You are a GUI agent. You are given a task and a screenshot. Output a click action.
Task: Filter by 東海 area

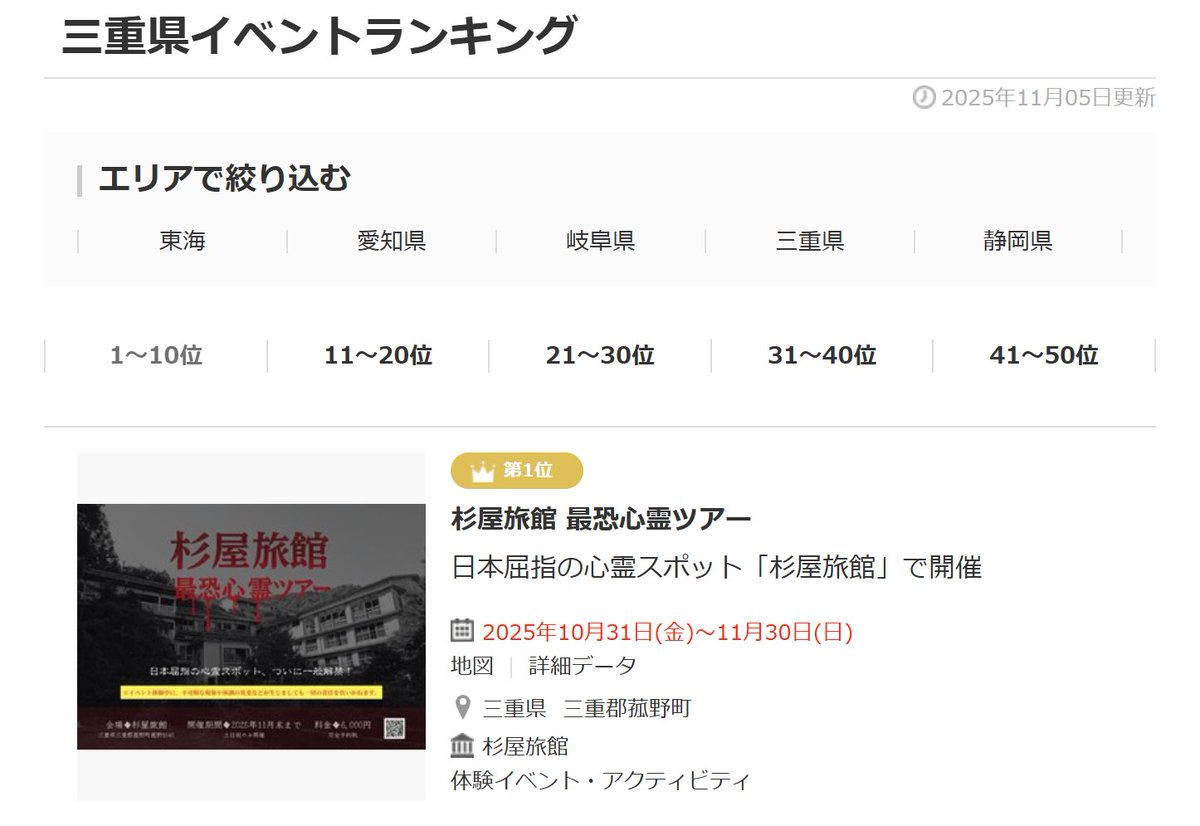pyautogui.click(x=182, y=241)
